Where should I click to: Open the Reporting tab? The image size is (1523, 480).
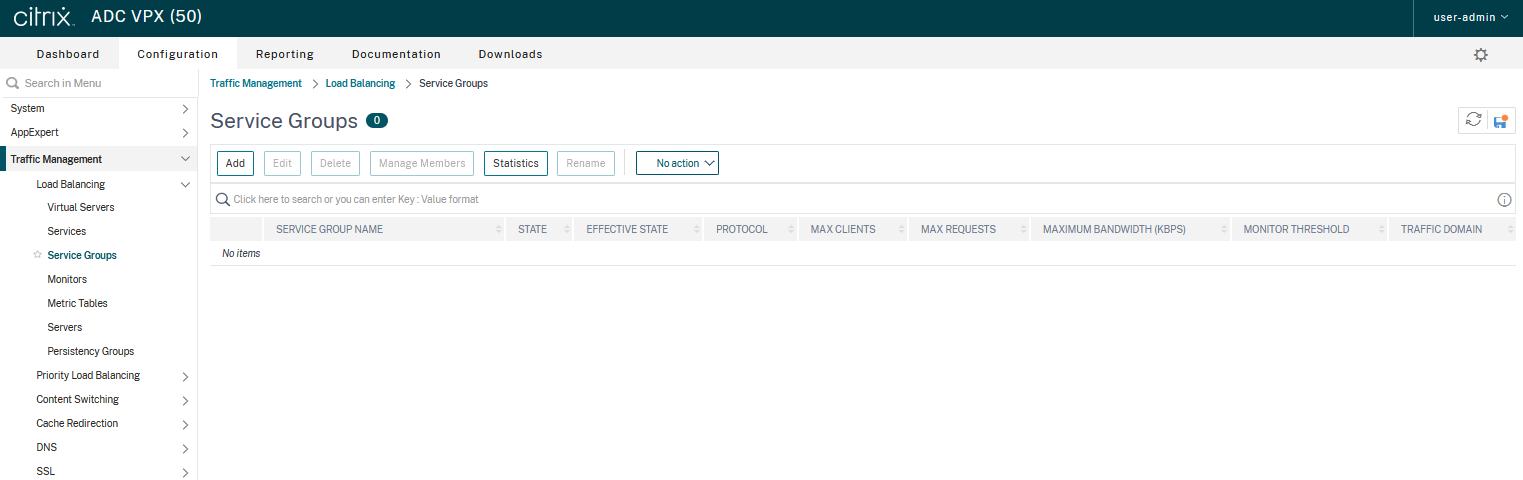tap(285, 54)
